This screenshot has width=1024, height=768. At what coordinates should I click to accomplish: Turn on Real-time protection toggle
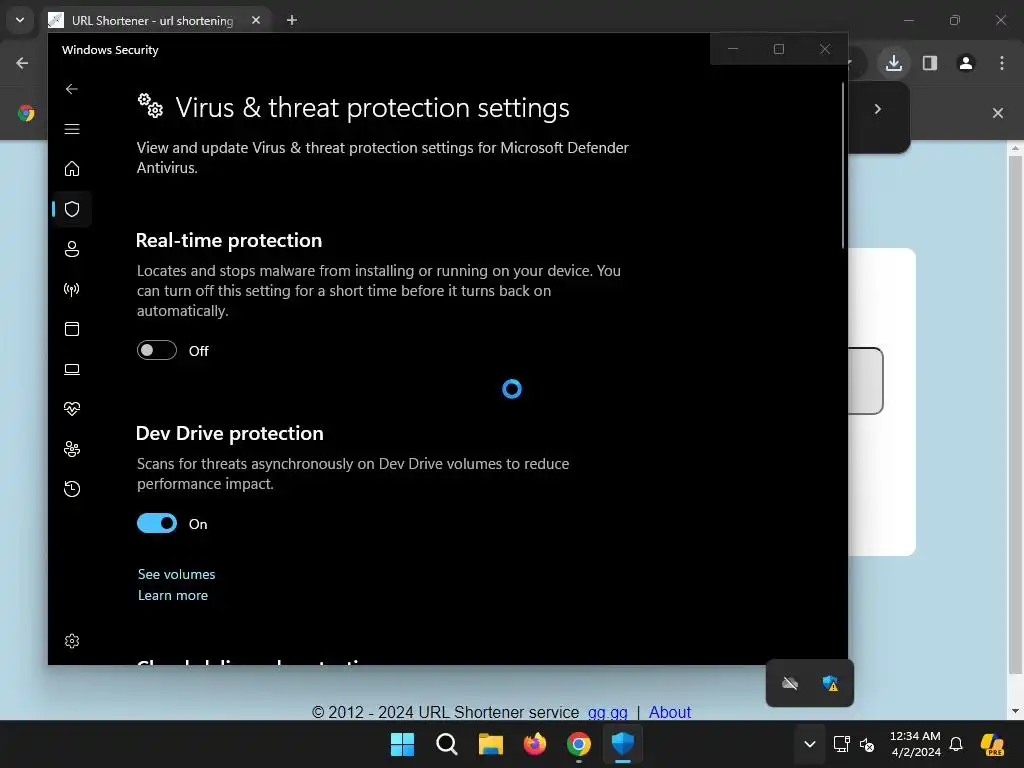tap(157, 350)
